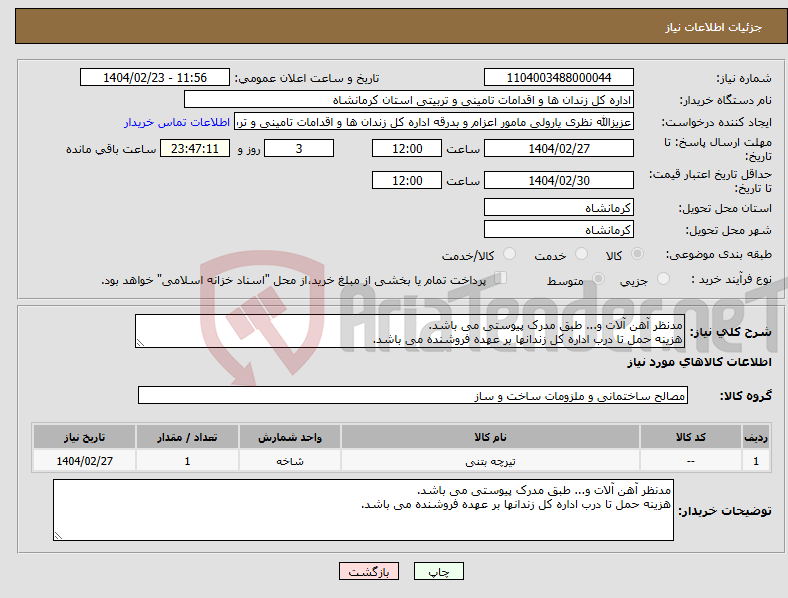This screenshot has height=598, width=788.
Task: Click the remaining time 23:47:11 field
Action: [x=195, y=149]
